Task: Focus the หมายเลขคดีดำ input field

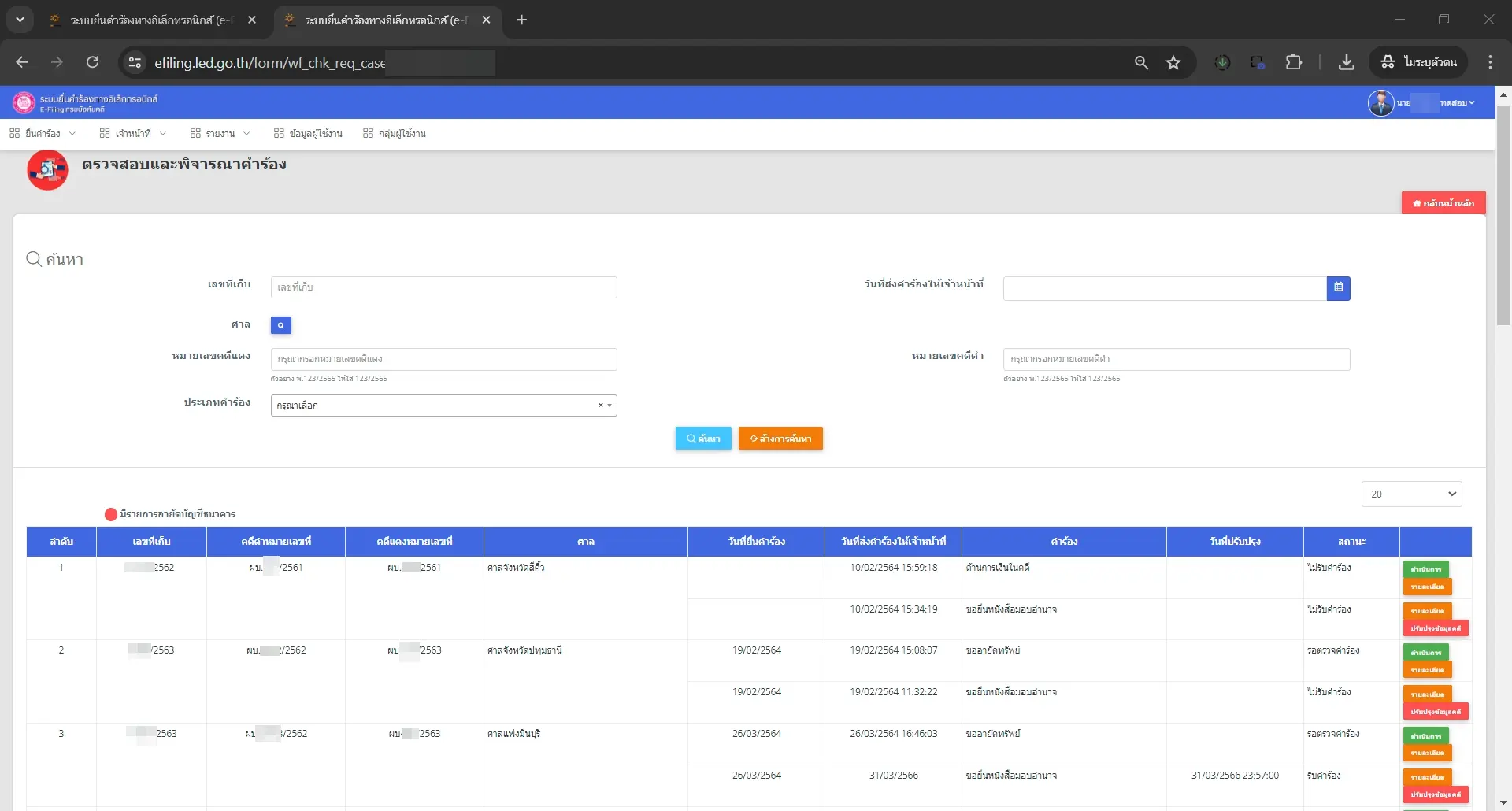Action: point(1177,359)
